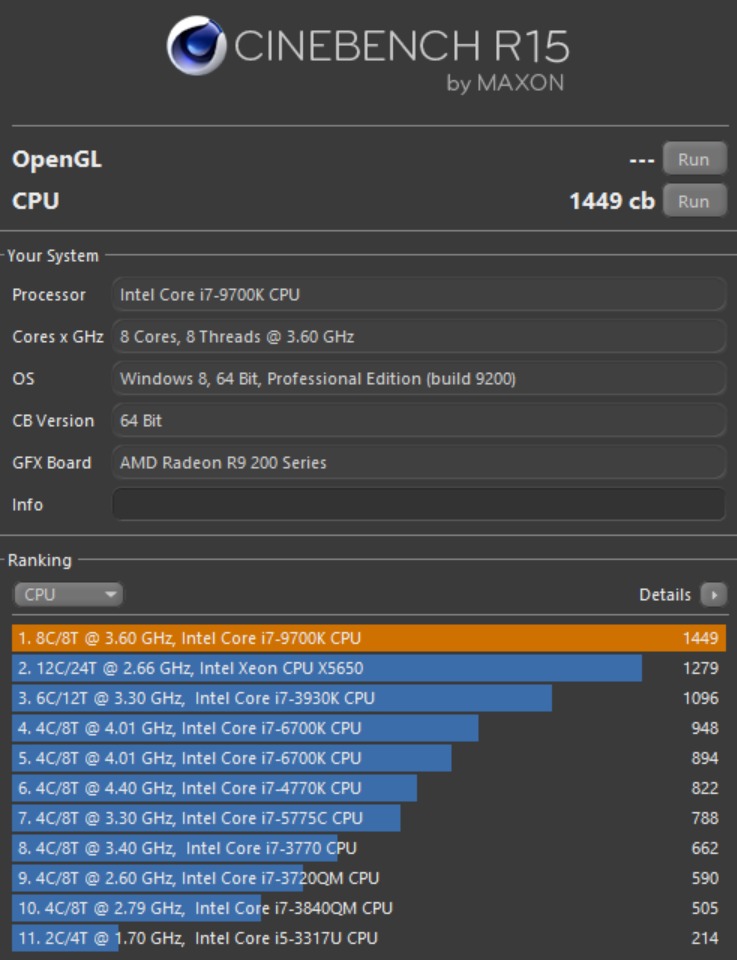Click the Processor field Intel Core i7-9700K
The height and width of the screenshot is (960, 737).
419,294
